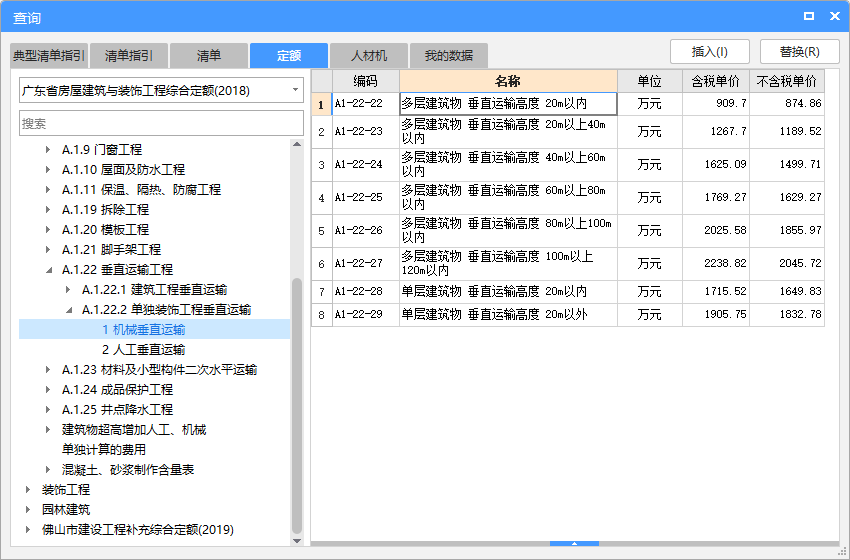
Task: Select row number 7 header
Action: point(321,292)
